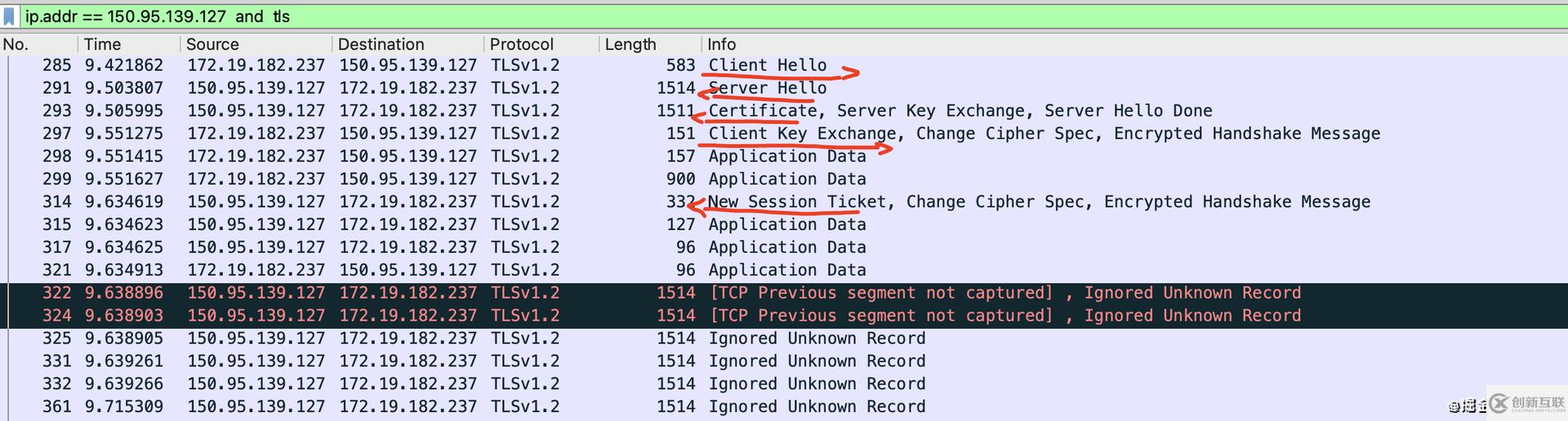The width and height of the screenshot is (1568, 421).
Task: Click the display filter bookmark icon
Action: pos(9,16)
